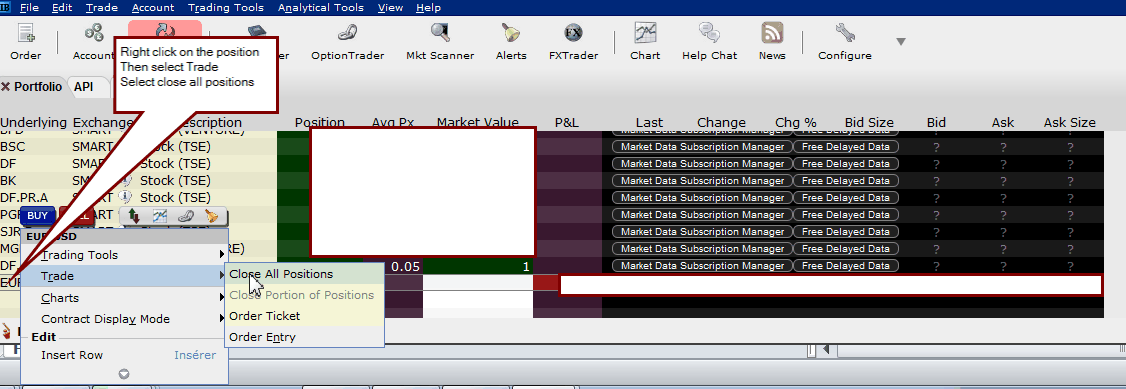Screen dimensions: 1126x389
Task: Click Free Delayed Data in DF.PR.A row
Action: point(845,197)
